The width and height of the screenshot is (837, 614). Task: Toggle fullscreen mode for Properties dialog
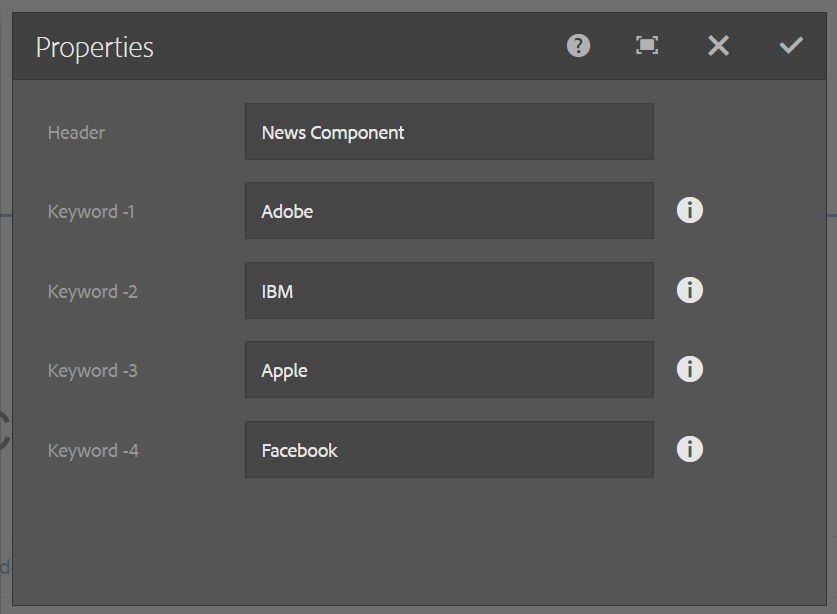pyautogui.click(x=647, y=45)
